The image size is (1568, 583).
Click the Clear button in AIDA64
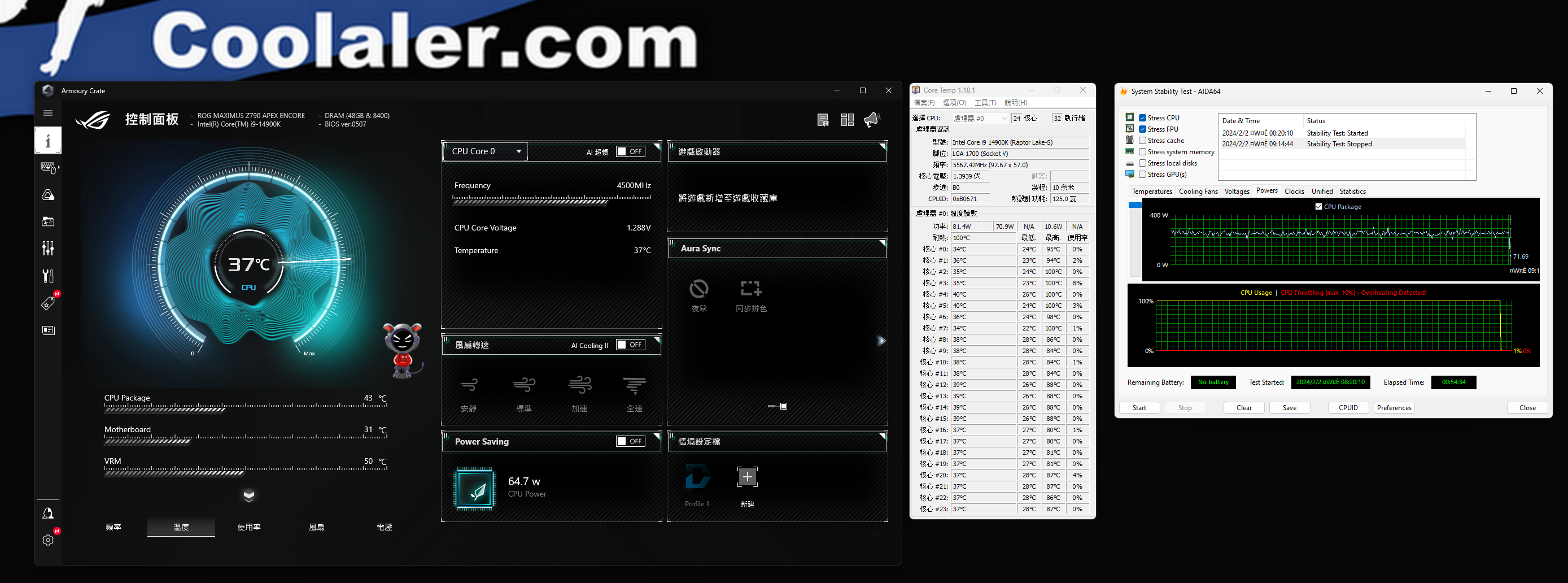click(1244, 407)
